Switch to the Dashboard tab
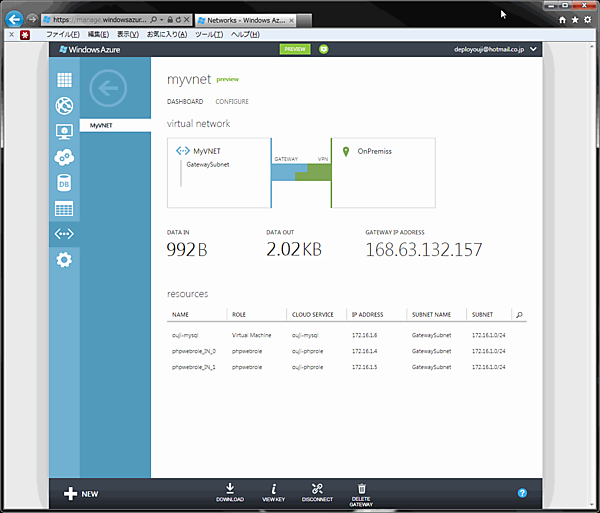The width and height of the screenshot is (600, 513). click(x=185, y=102)
